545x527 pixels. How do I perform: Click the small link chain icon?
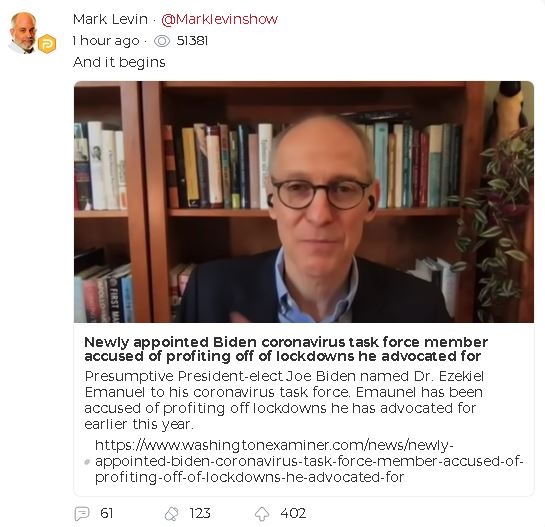[x=87, y=462]
